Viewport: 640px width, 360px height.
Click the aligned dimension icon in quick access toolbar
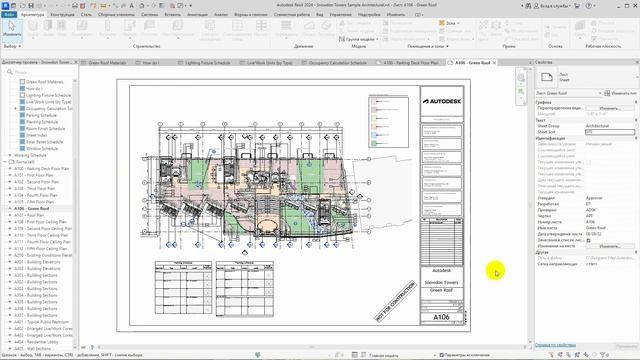pyautogui.click(x=116, y=6)
